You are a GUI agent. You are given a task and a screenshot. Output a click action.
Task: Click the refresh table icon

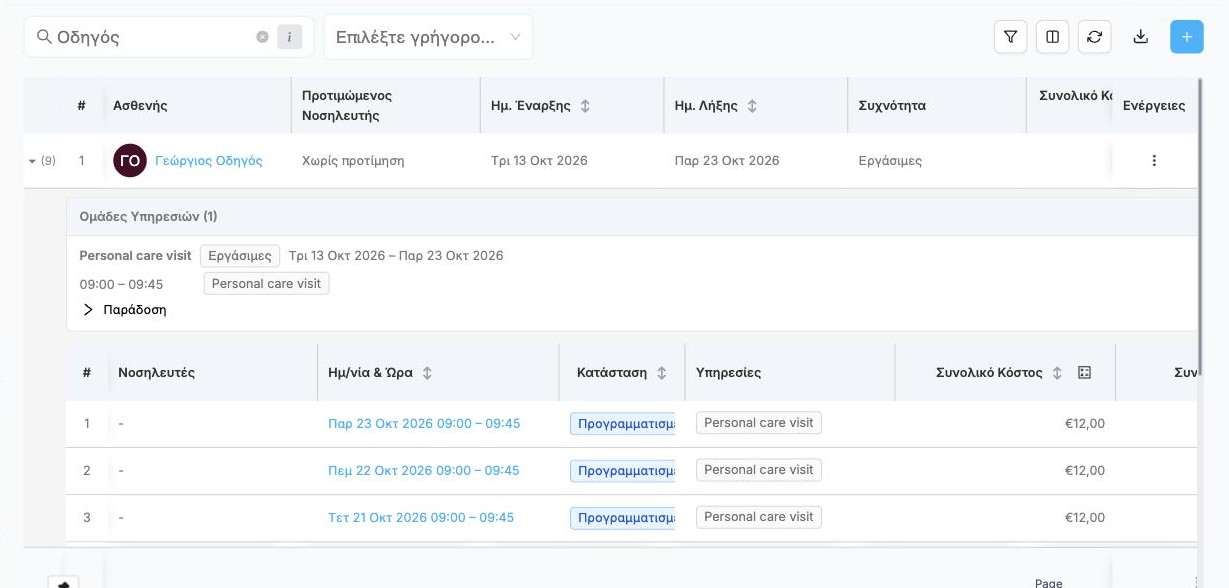(1094, 37)
